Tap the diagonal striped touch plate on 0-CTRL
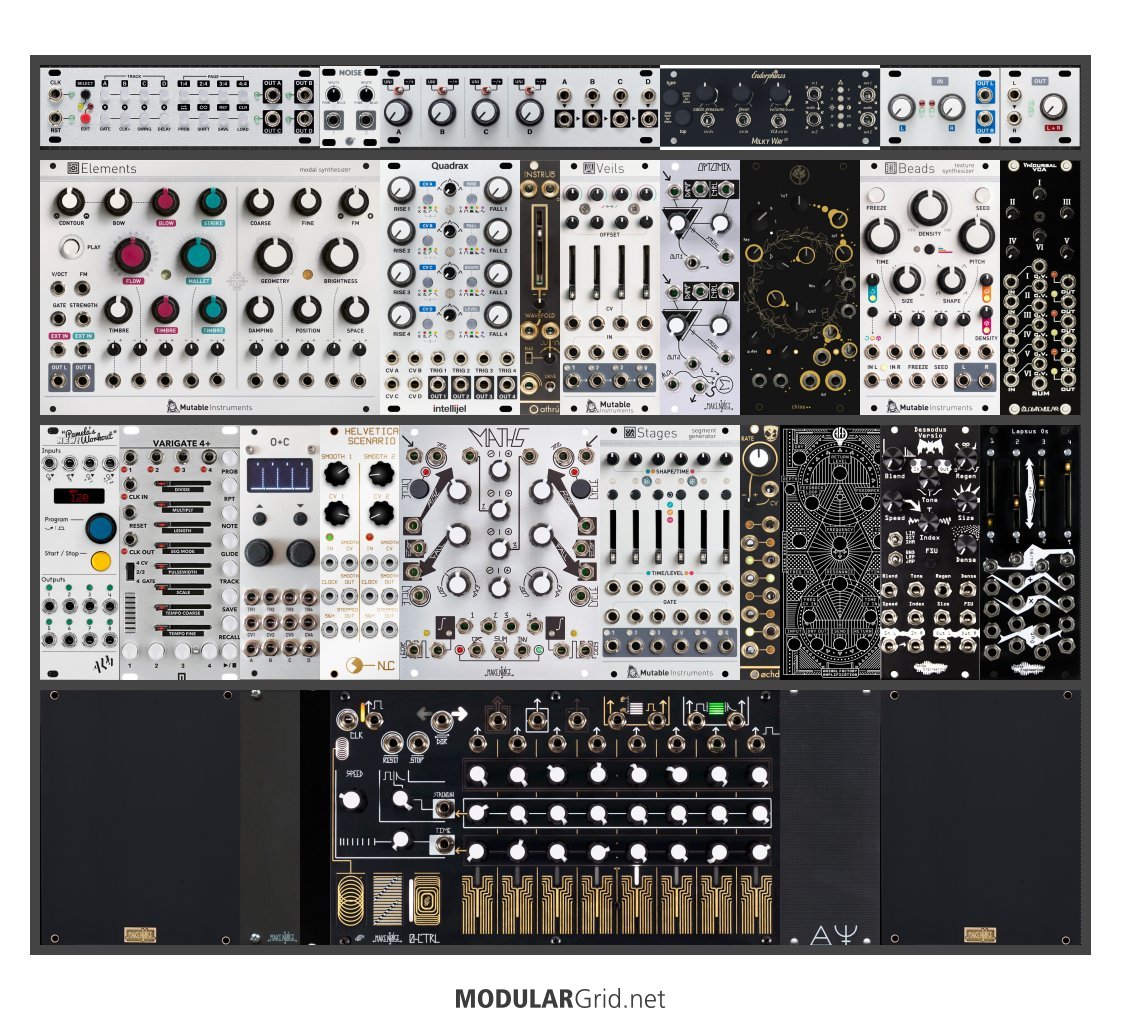The image size is (1121, 1020). (x=388, y=901)
